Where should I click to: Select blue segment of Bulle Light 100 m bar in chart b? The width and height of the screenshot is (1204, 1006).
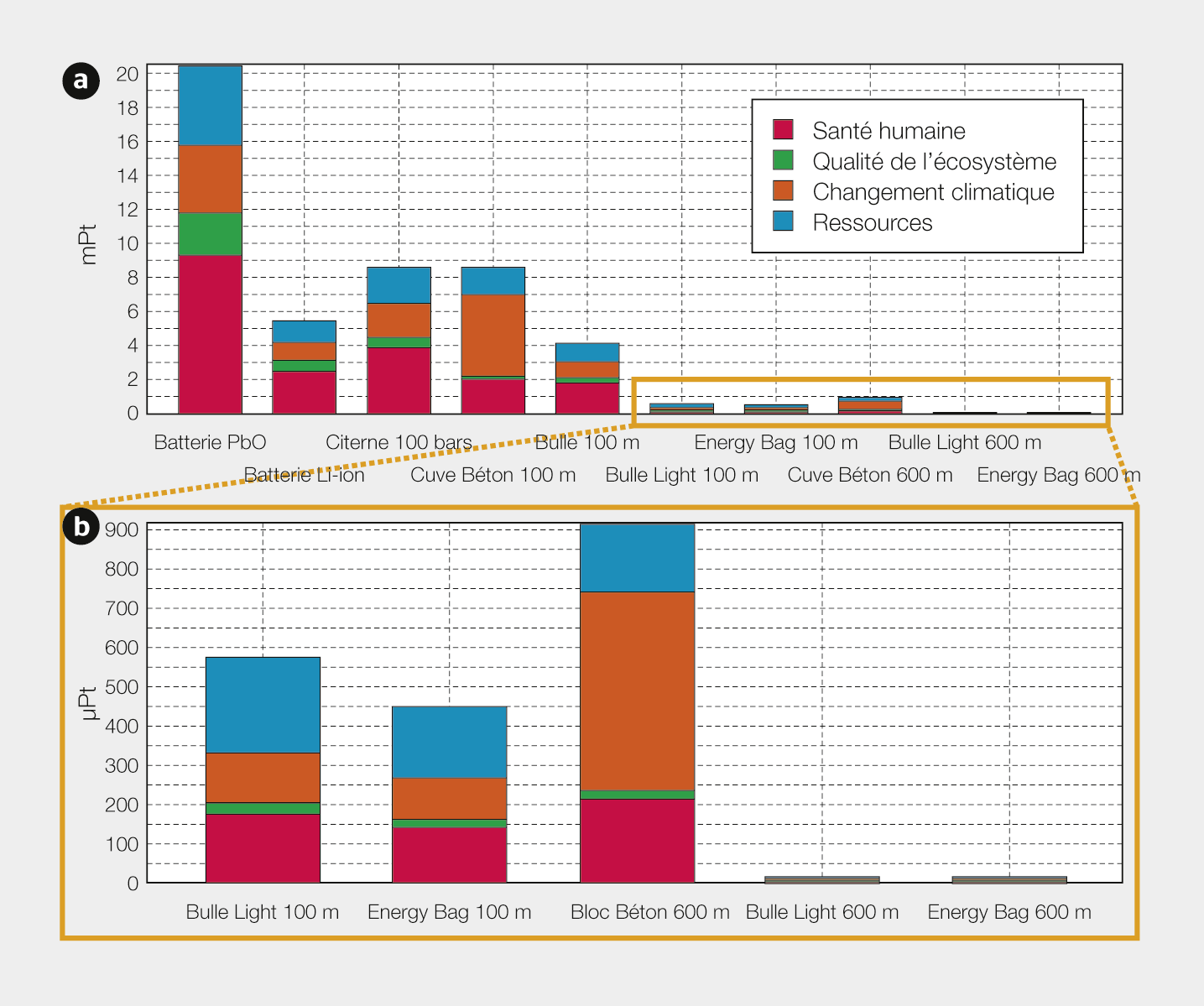263,705
